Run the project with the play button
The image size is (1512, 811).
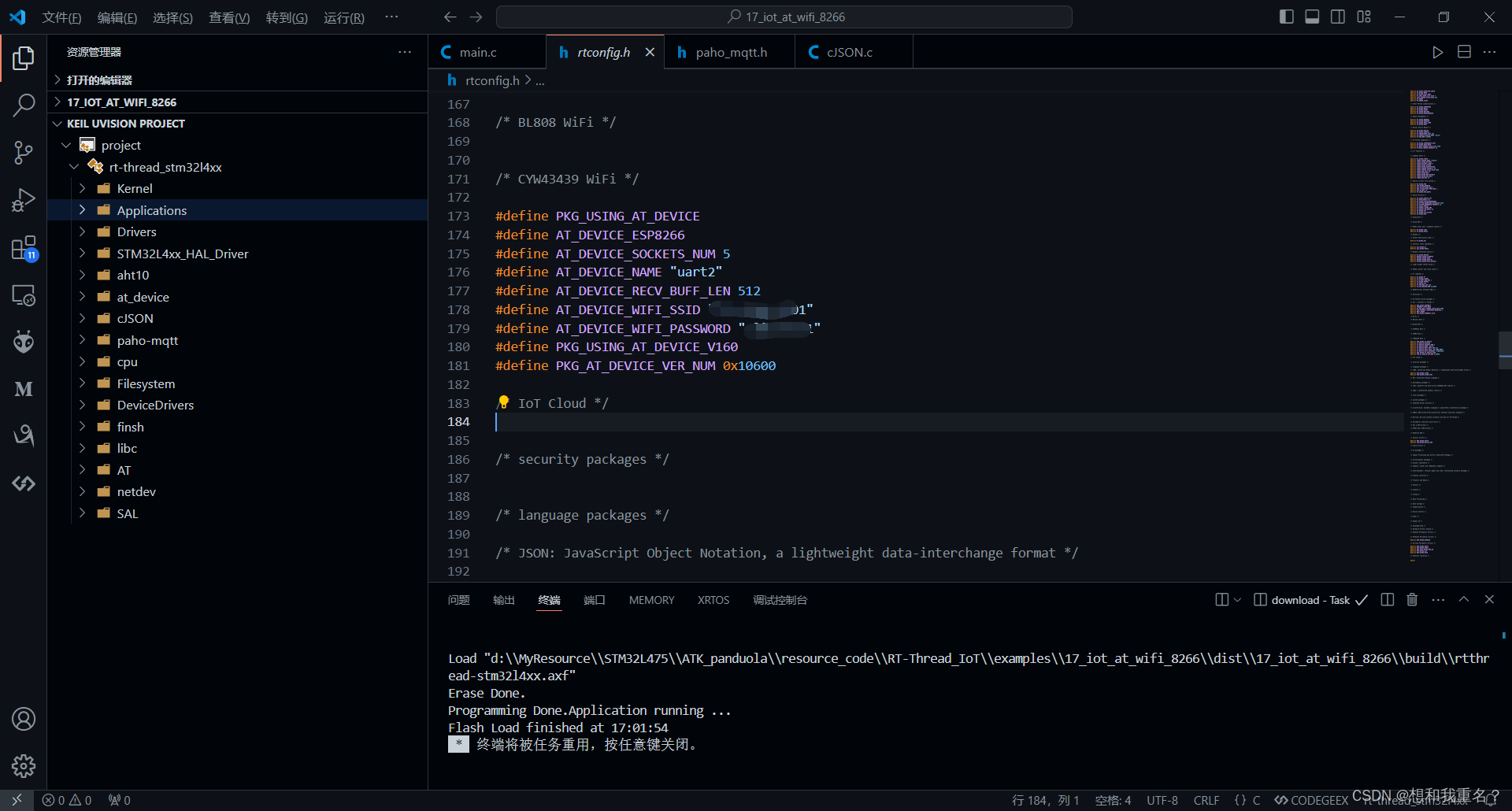(x=1438, y=51)
